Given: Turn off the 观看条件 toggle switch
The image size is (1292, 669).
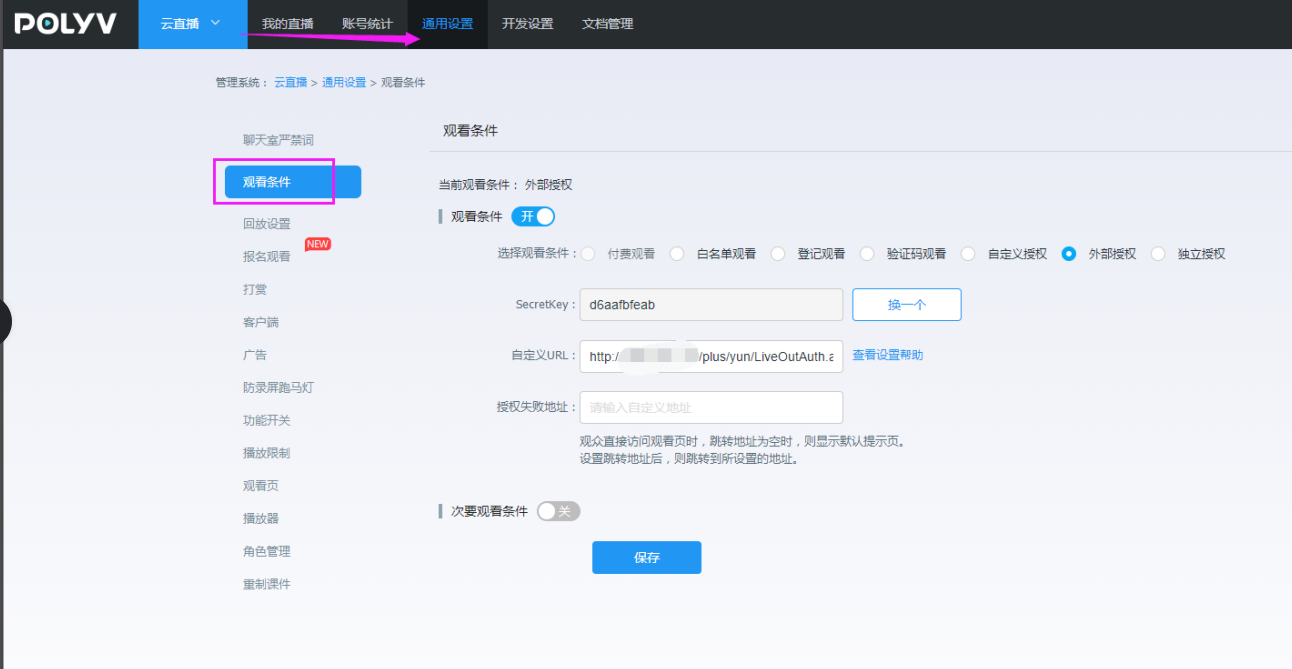Looking at the screenshot, I should click(533, 216).
